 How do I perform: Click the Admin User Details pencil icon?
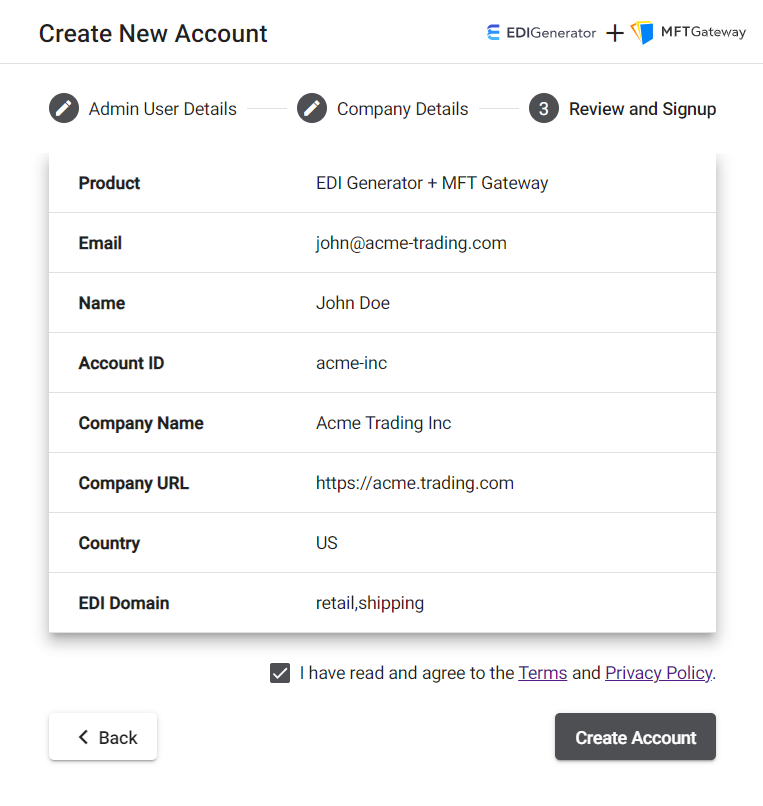tap(64, 108)
